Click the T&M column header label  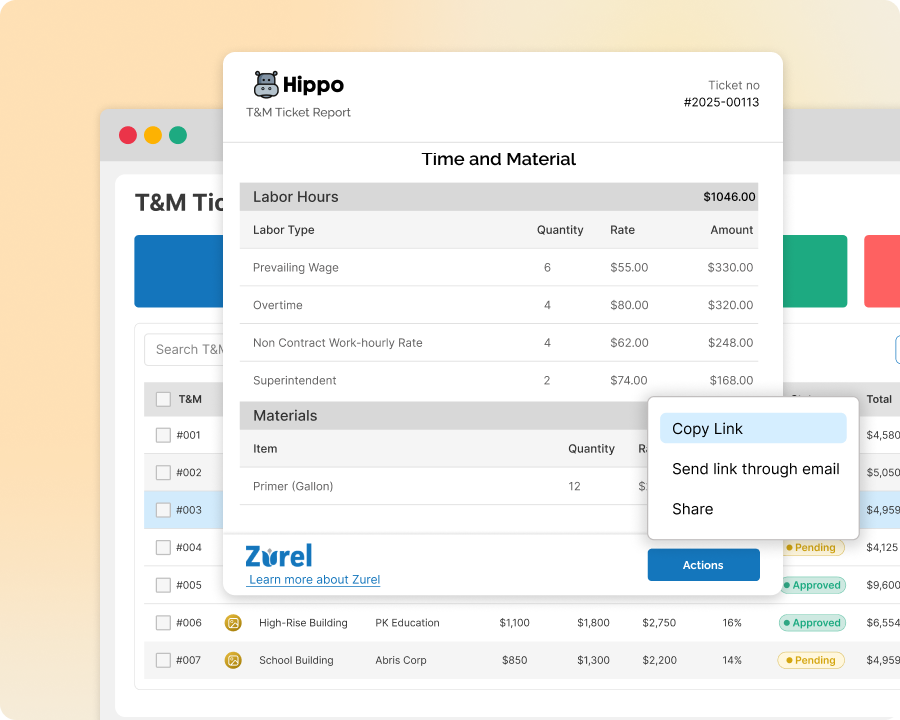pyautogui.click(x=190, y=399)
